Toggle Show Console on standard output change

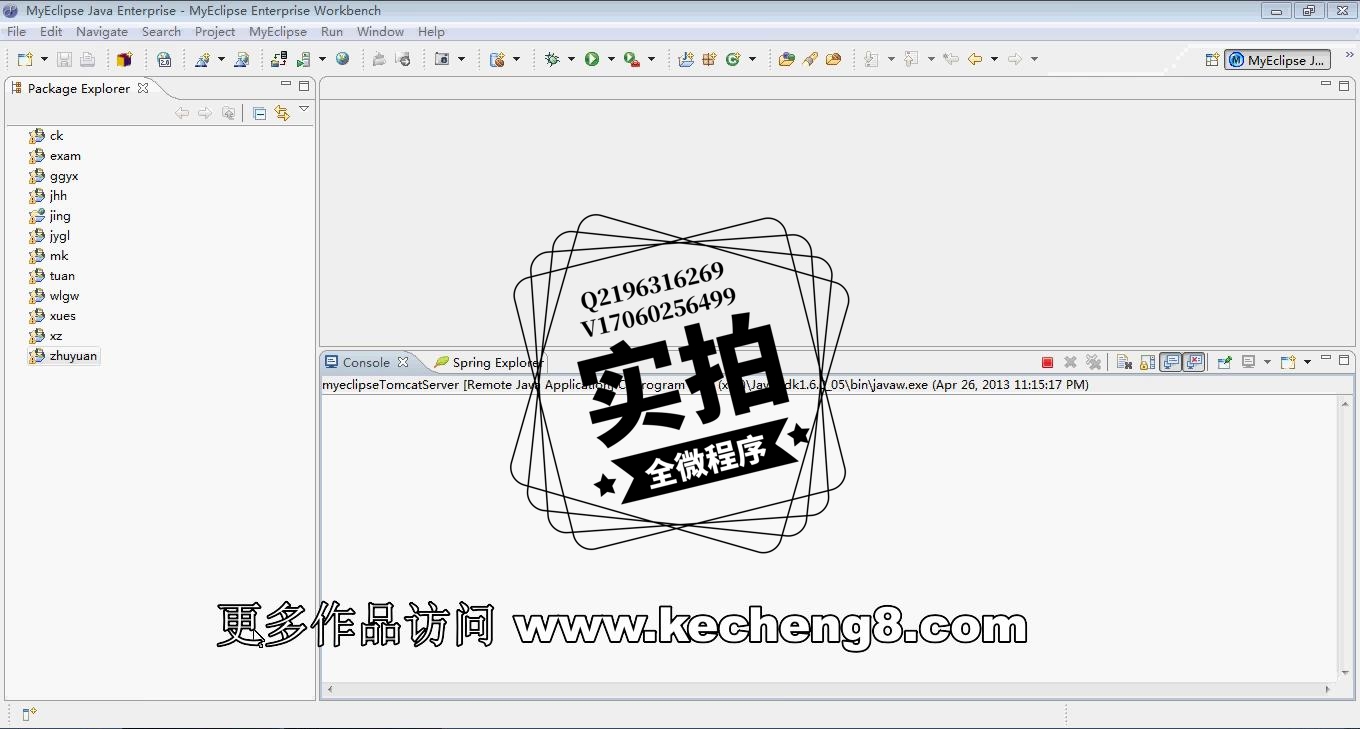click(1170, 362)
